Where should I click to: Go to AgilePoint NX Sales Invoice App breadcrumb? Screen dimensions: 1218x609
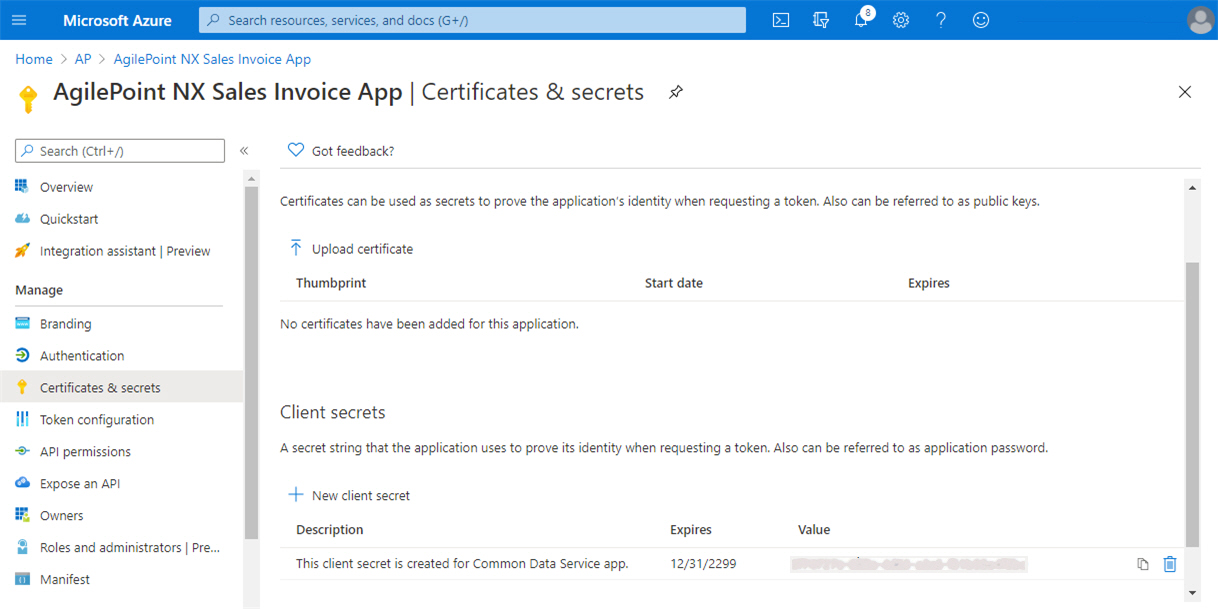pos(212,59)
